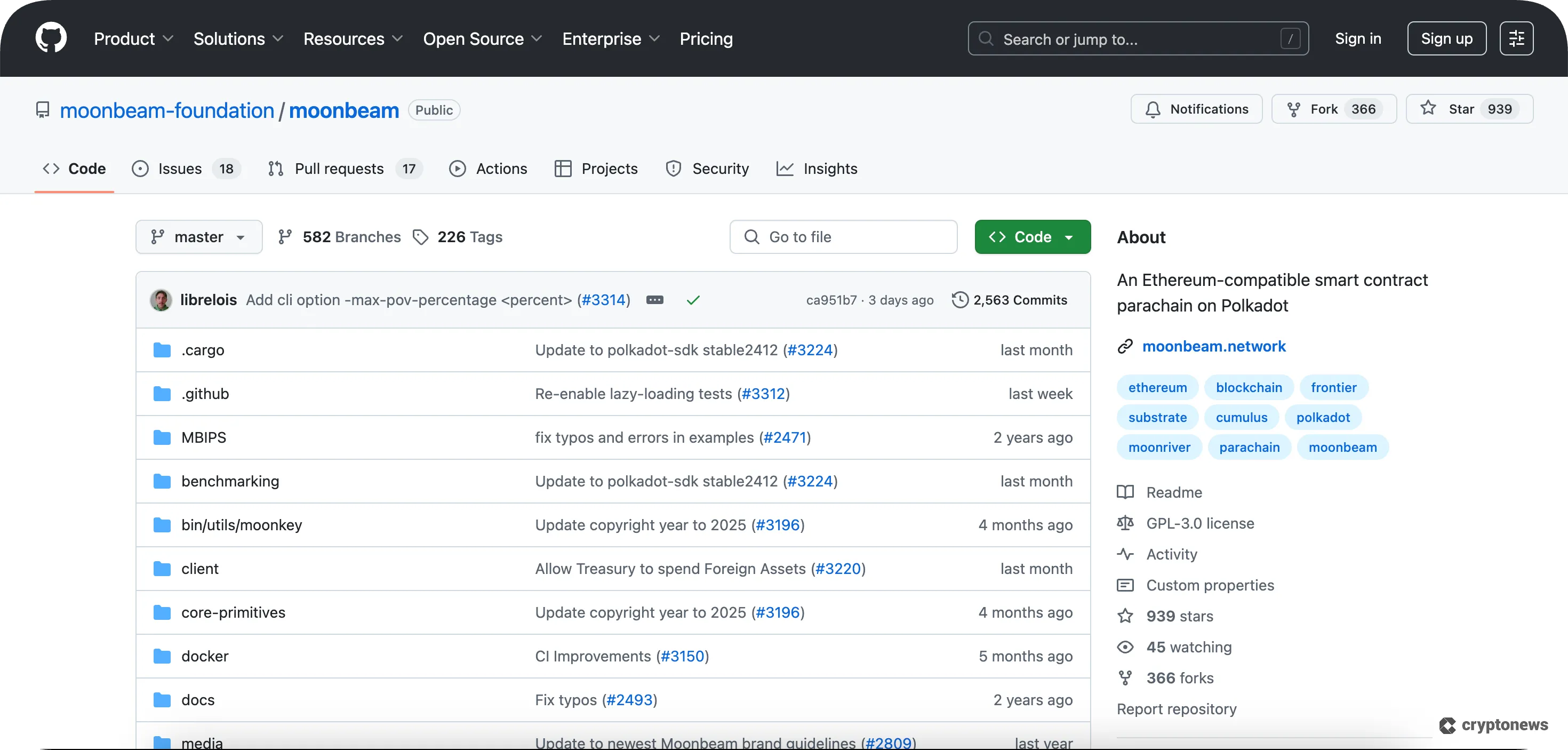View commit history via the clock icon
This screenshot has height=750, width=1568.
tap(959, 299)
